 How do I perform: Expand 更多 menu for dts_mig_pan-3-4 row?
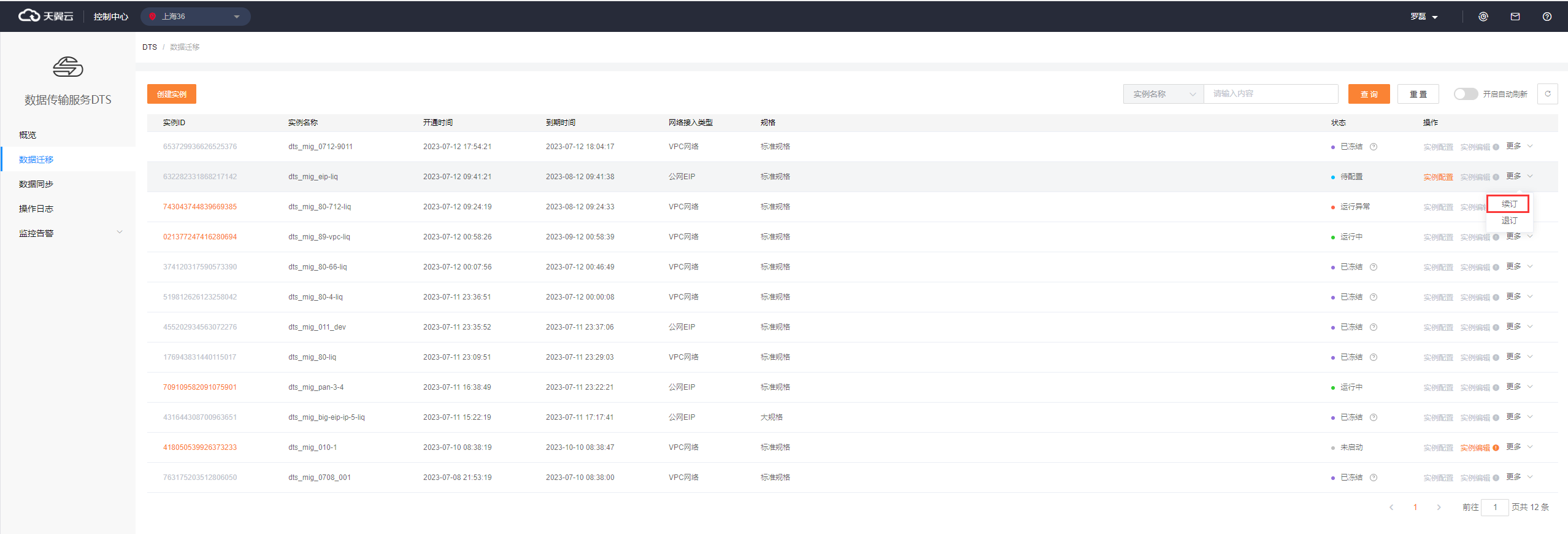tap(1519, 387)
